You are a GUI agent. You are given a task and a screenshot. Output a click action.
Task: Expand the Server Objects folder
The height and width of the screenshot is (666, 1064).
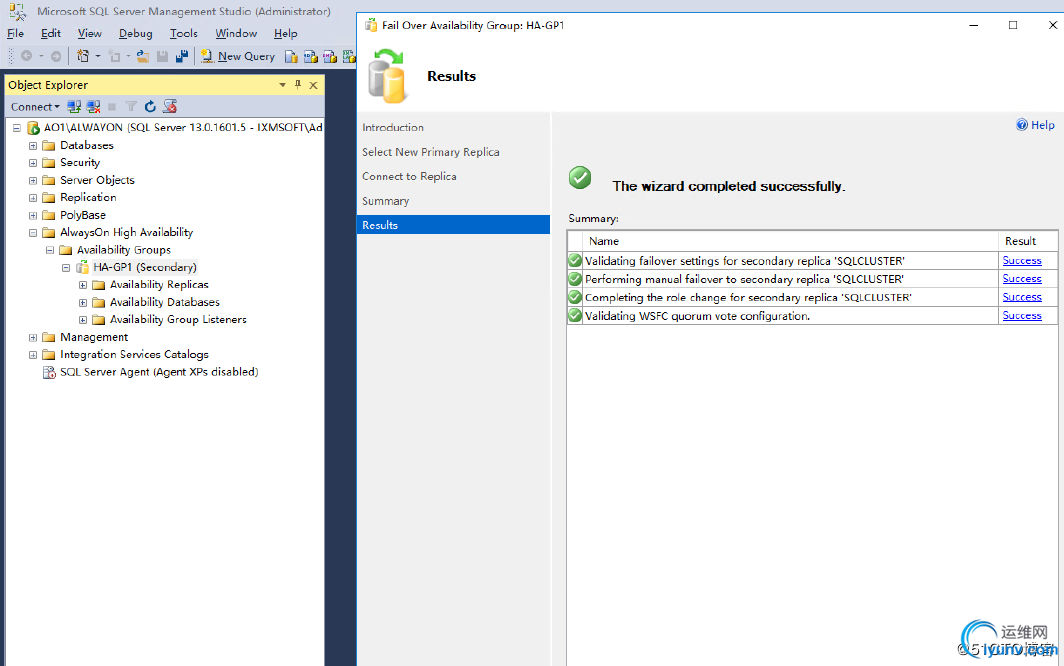pos(33,181)
